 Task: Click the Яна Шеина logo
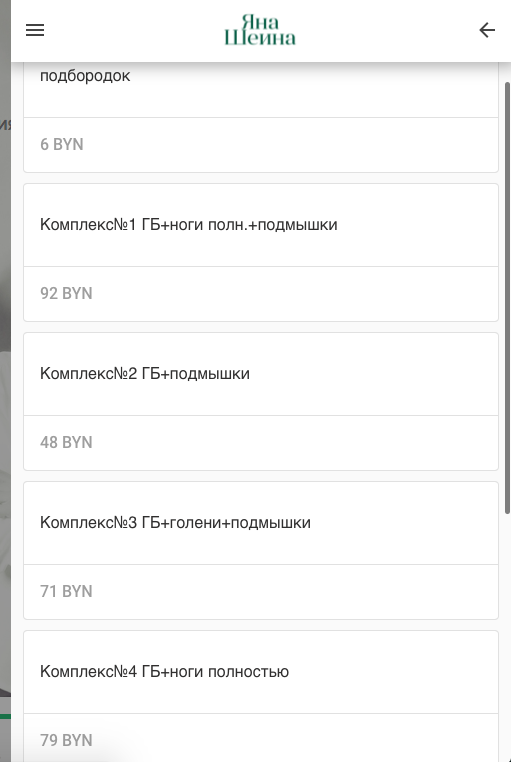coord(260,30)
